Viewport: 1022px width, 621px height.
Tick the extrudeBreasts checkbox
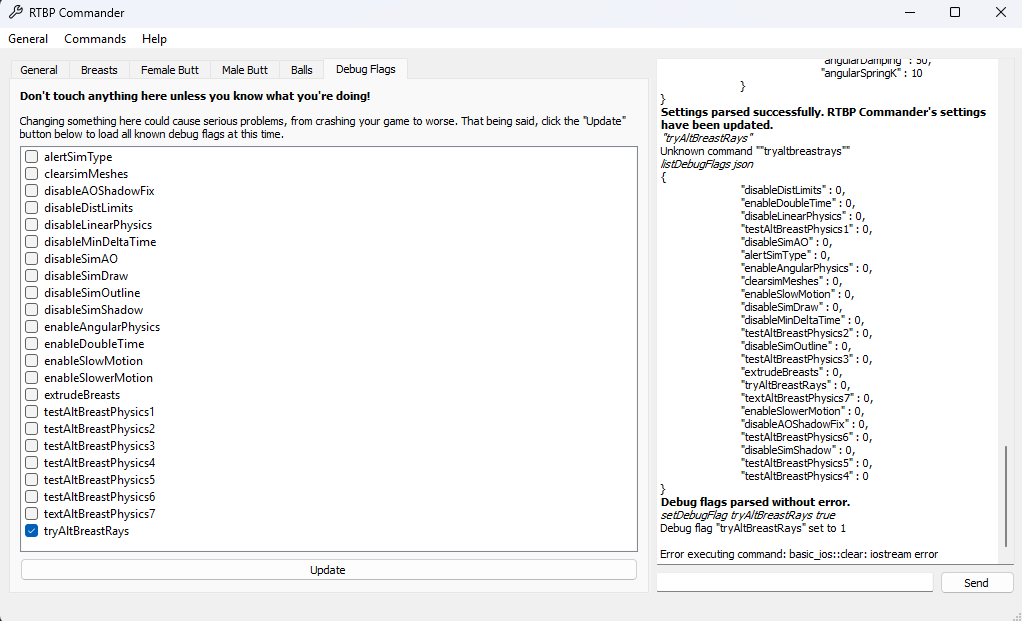pos(31,394)
